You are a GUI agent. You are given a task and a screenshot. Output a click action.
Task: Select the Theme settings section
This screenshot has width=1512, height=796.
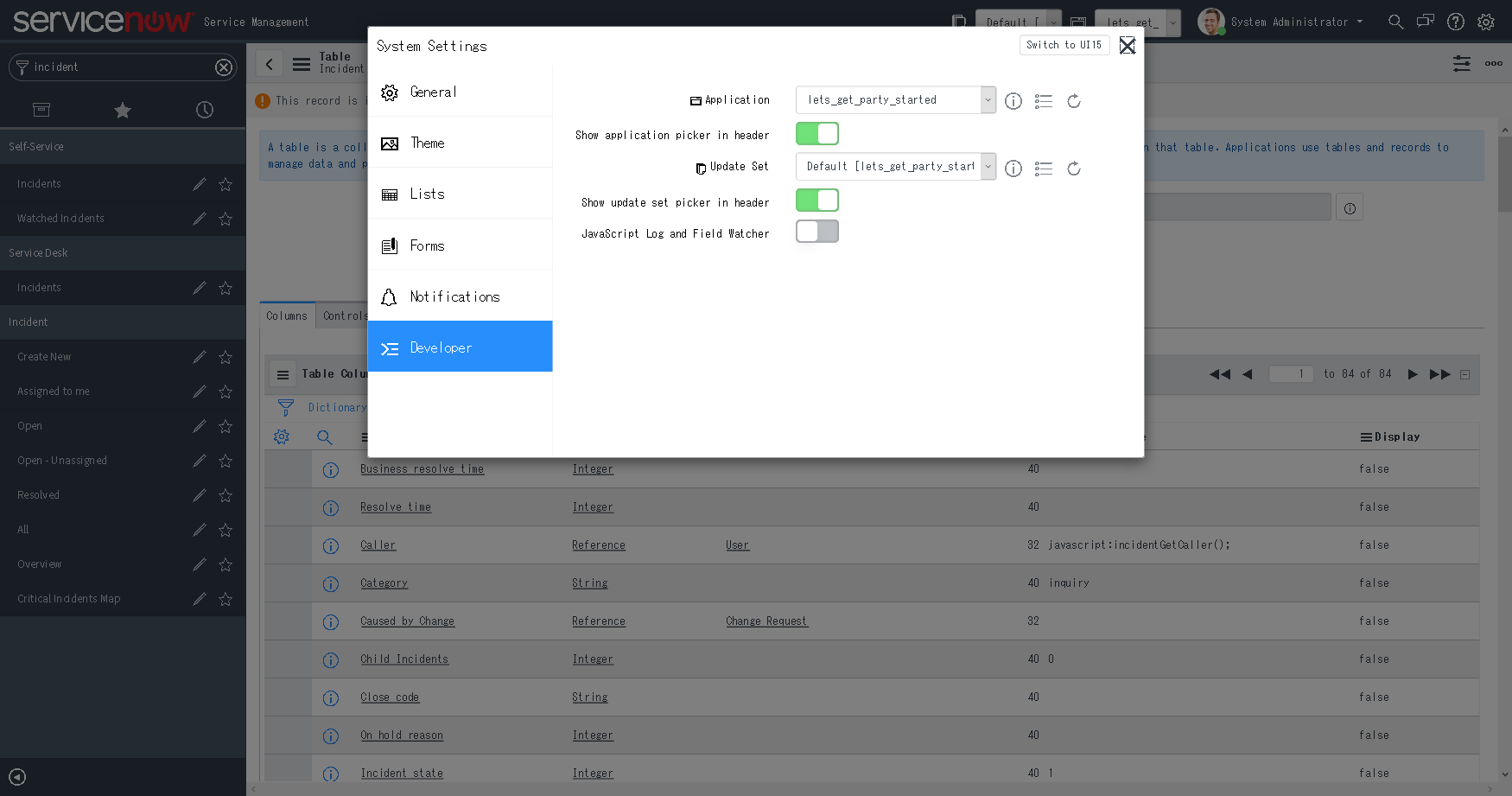coord(427,143)
